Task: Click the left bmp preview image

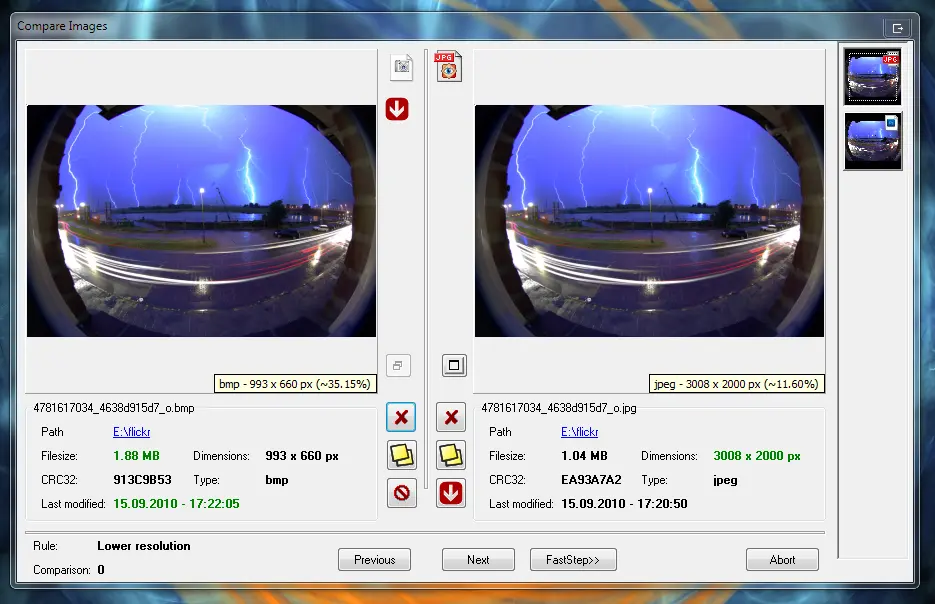Action: click(202, 221)
